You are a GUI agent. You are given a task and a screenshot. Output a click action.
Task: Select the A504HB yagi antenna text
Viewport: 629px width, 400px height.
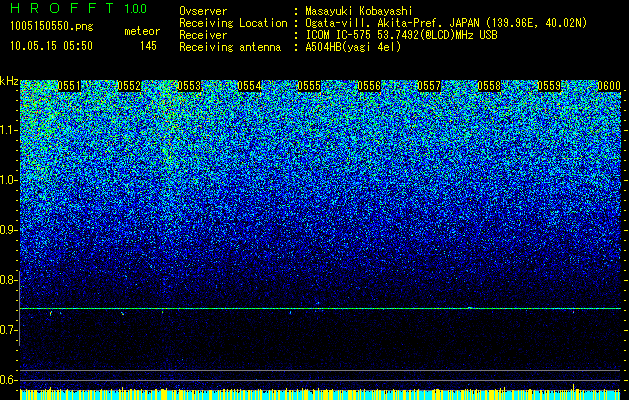click(x=353, y=47)
